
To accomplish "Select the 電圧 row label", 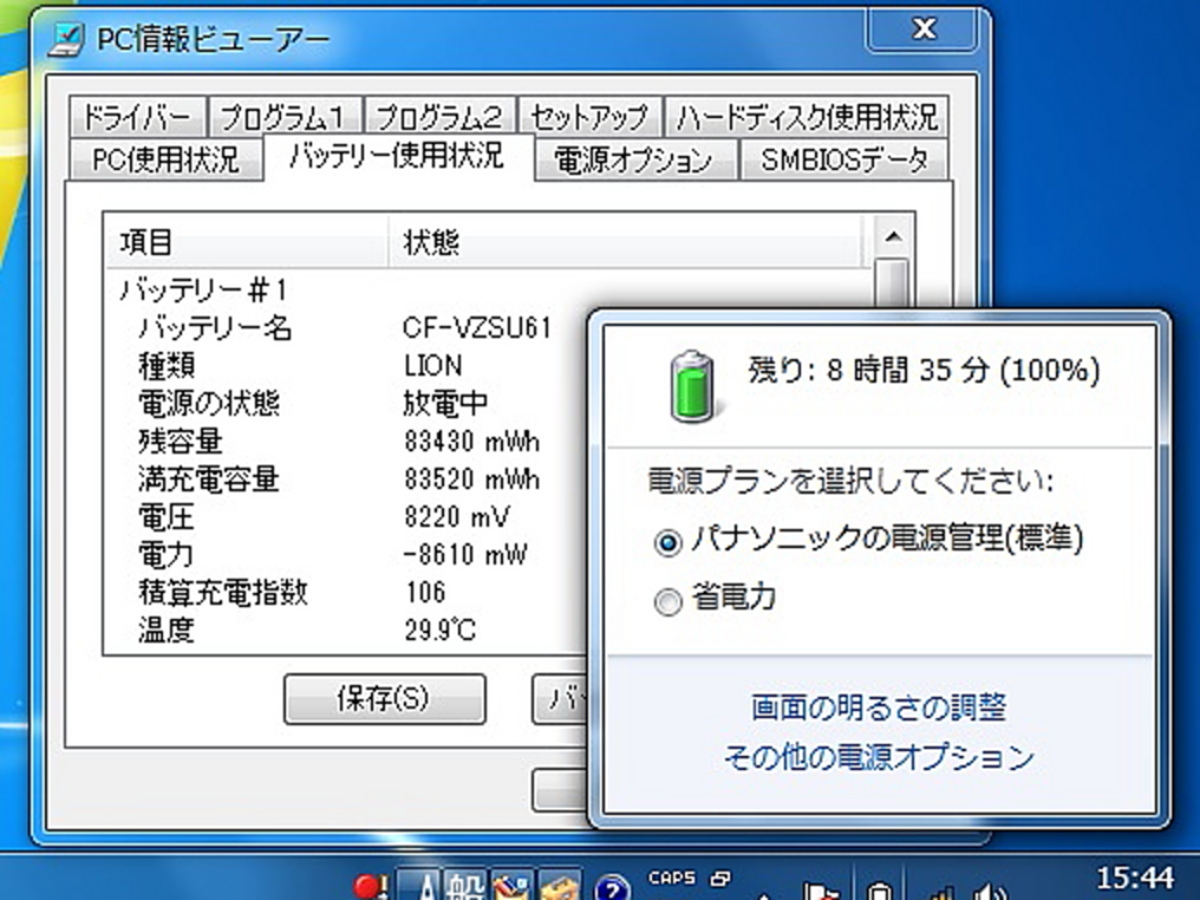I will [x=165, y=517].
